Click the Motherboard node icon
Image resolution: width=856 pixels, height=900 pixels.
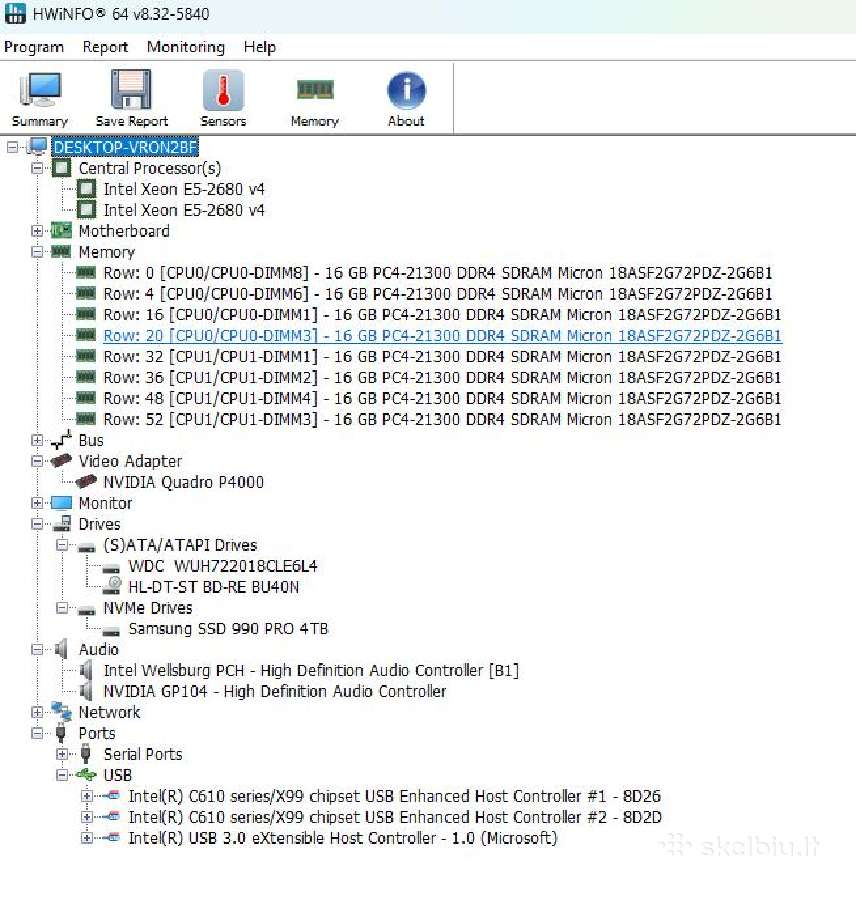61,231
